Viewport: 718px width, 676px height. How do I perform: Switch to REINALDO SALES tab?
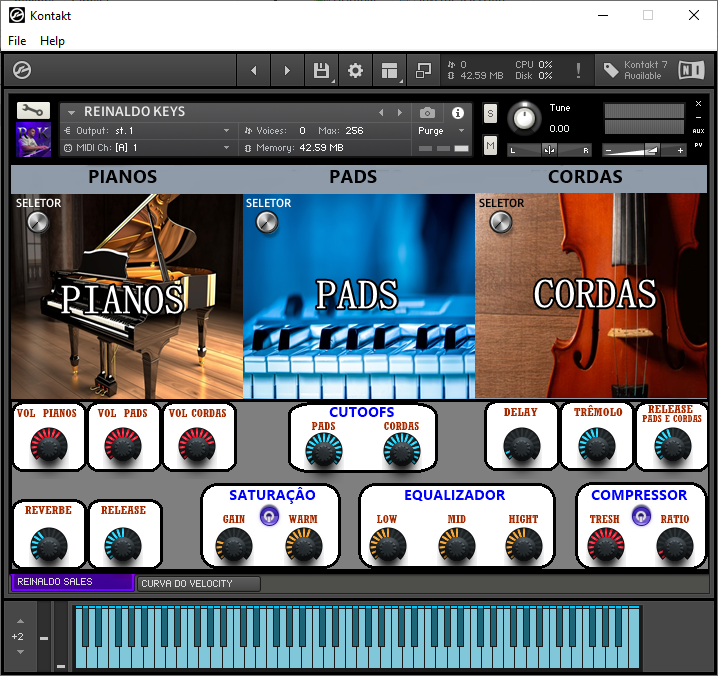pos(73,582)
